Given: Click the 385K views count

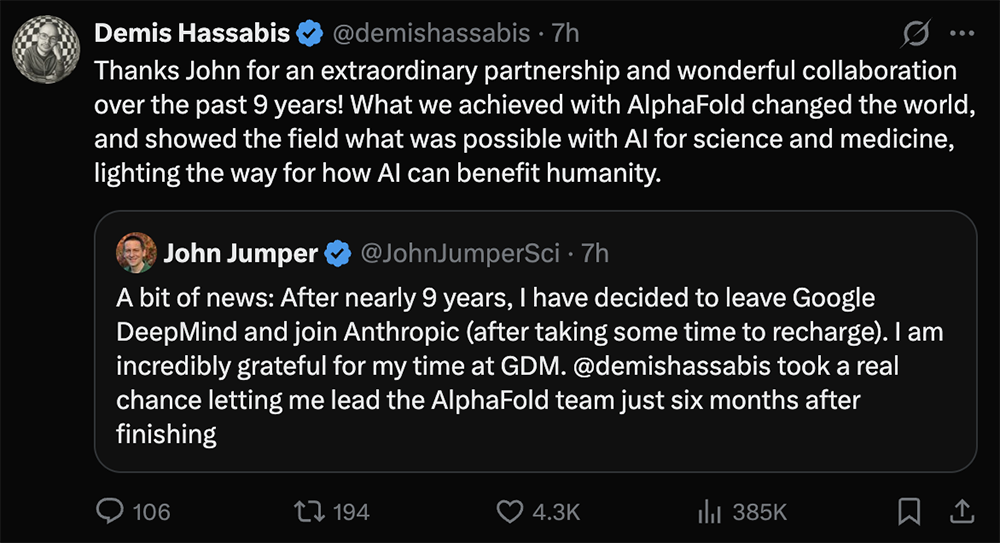Looking at the screenshot, I should 760,512.
